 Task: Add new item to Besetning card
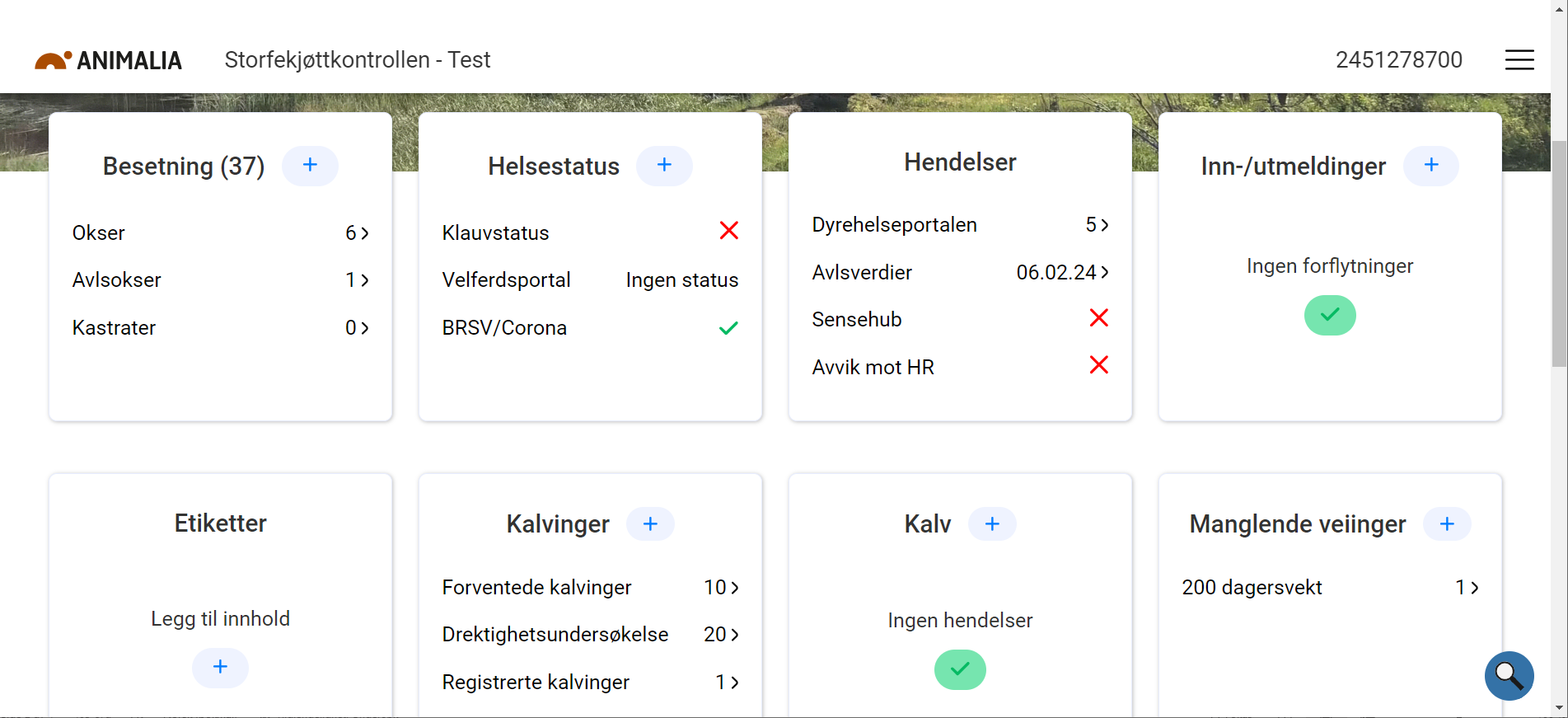(310, 166)
